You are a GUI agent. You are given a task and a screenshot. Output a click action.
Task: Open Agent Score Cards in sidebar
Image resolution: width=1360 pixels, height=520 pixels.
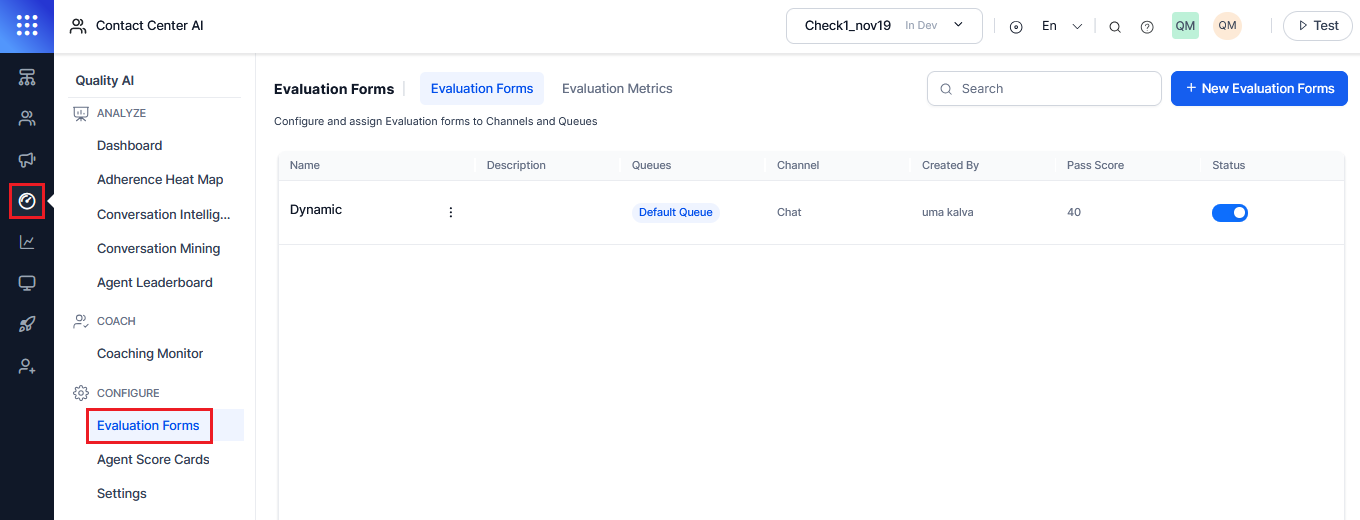153,460
